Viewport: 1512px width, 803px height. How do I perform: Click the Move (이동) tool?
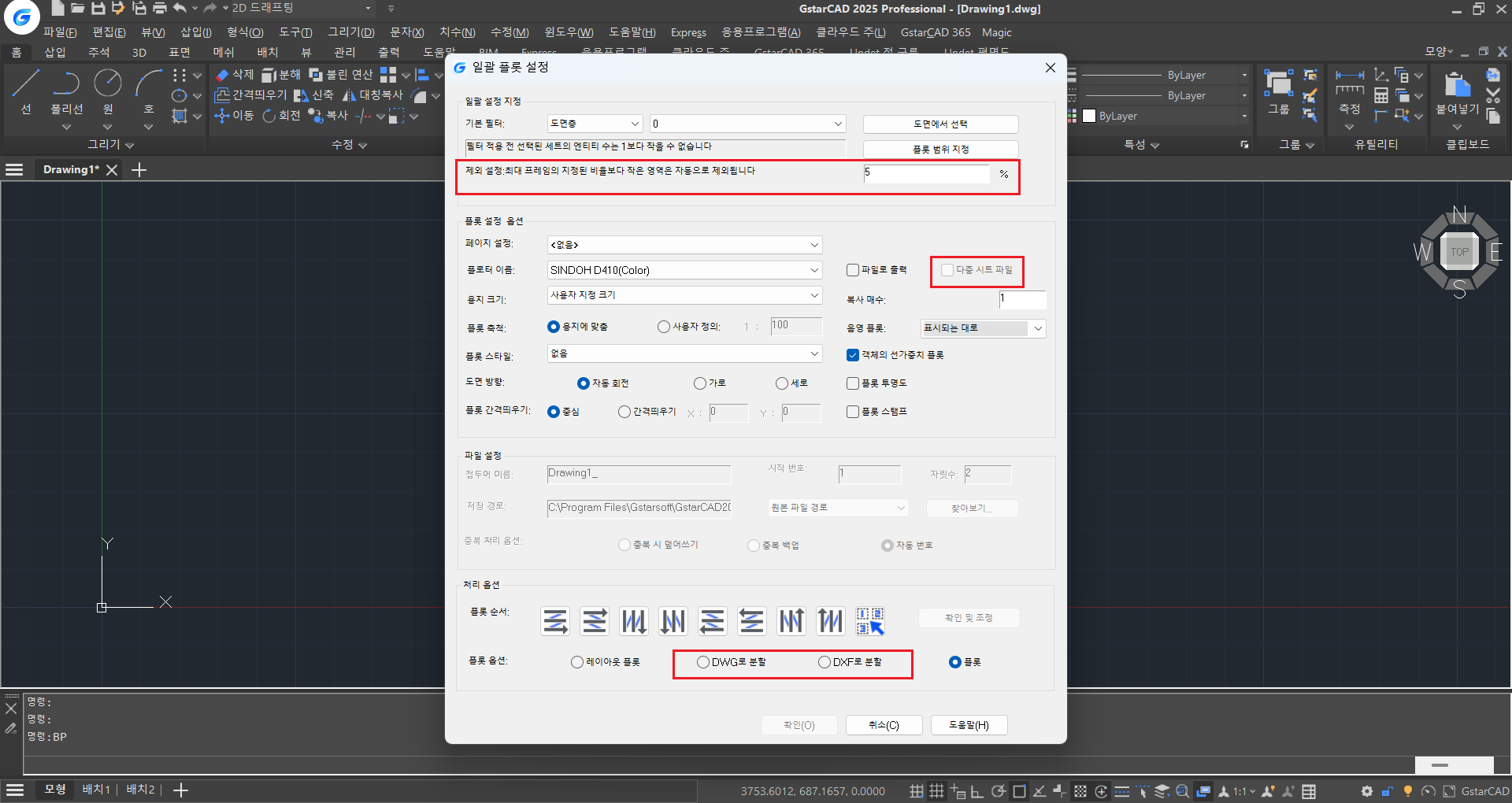click(x=234, y=116)
